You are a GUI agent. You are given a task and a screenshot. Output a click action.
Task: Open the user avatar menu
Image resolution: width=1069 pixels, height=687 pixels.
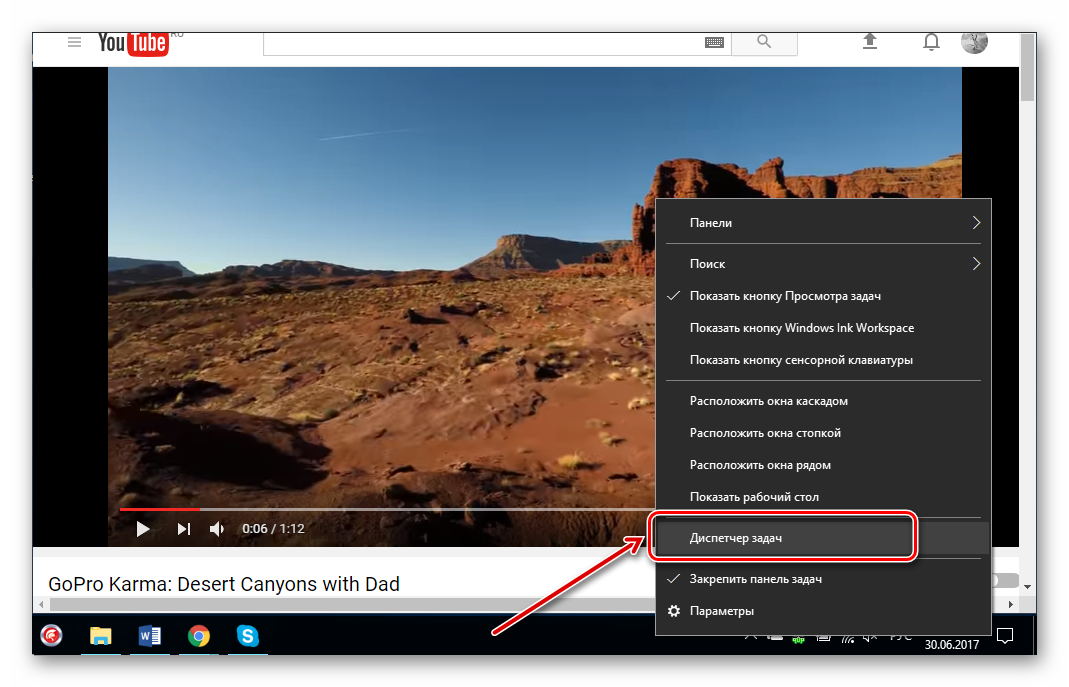974,42
